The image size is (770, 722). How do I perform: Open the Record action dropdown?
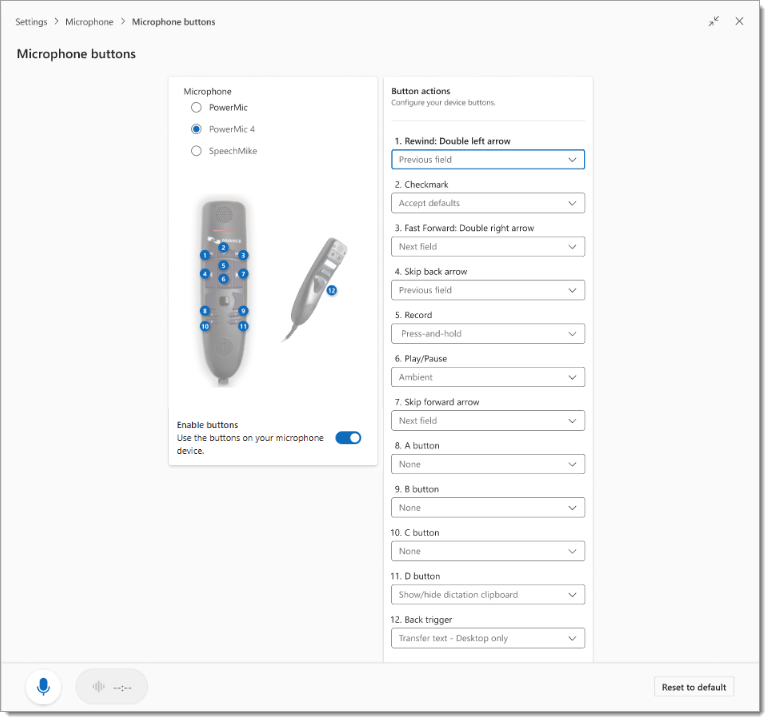click(x=487, y=334)
